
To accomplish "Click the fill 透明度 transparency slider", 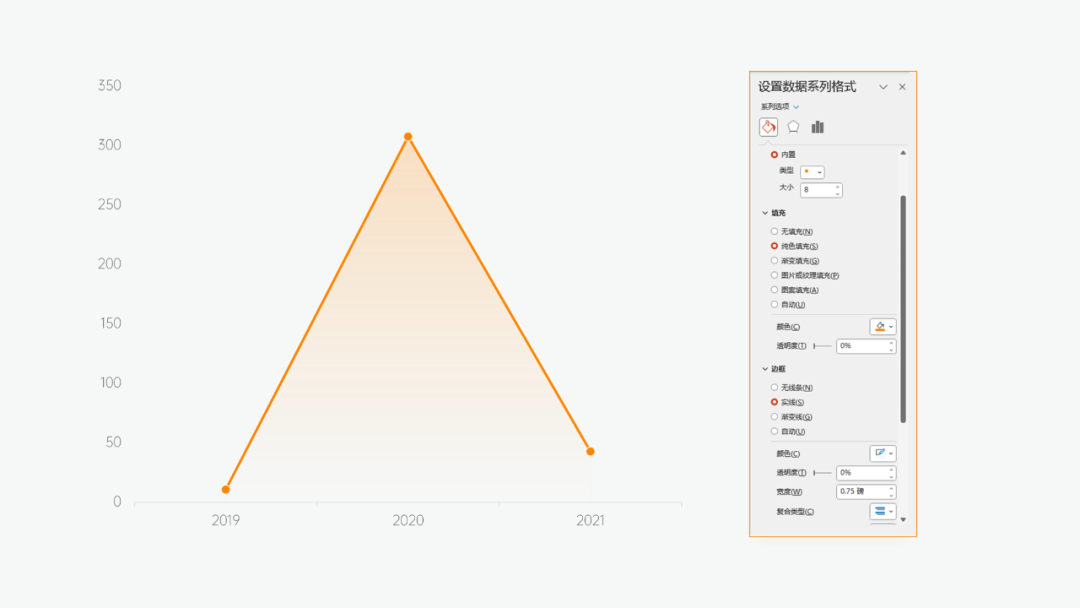I will click(822, 346).
